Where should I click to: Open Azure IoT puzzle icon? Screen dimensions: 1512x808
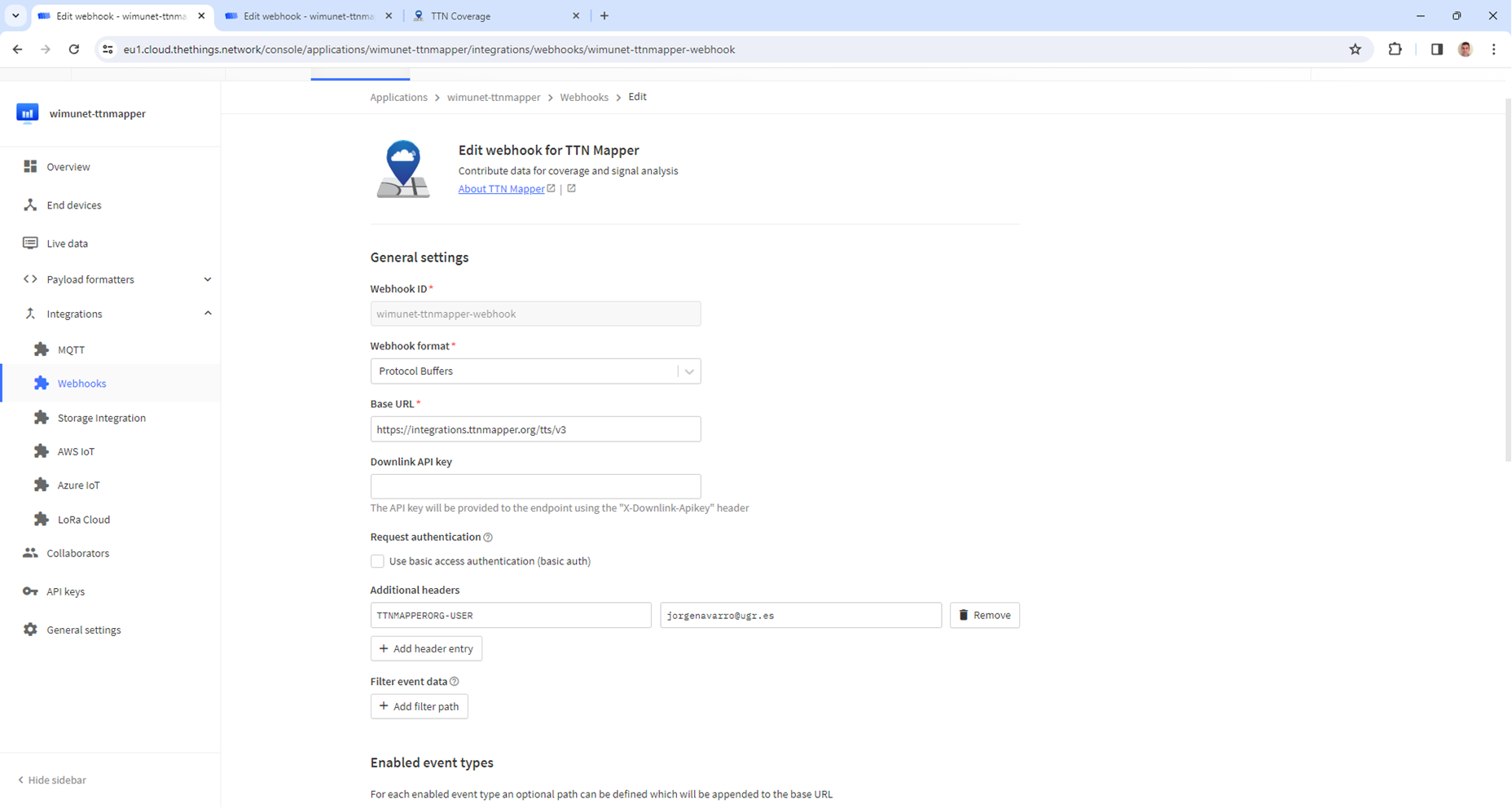click(x=42, y=485)
